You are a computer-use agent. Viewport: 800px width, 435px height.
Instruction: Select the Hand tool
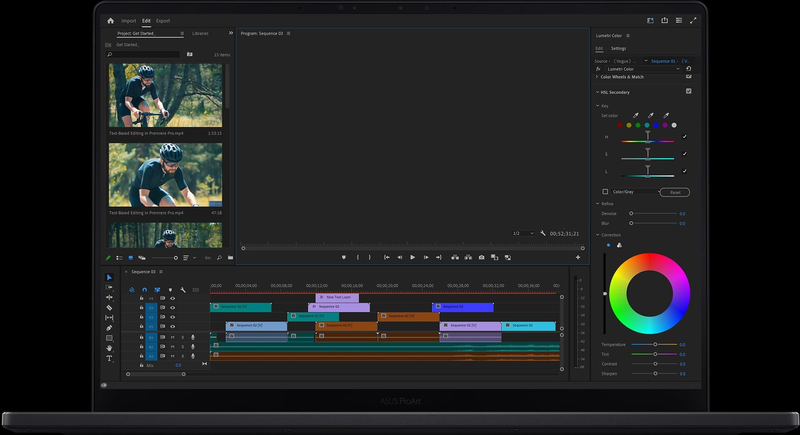109,348
